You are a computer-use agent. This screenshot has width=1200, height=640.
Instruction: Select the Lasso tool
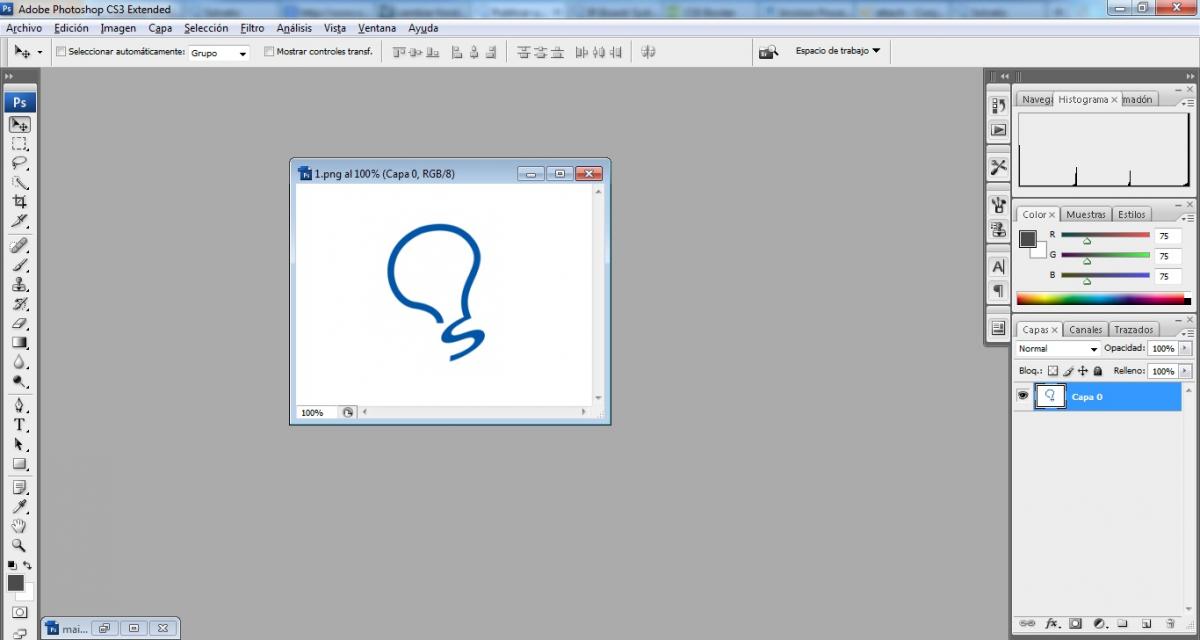[19, 163]
